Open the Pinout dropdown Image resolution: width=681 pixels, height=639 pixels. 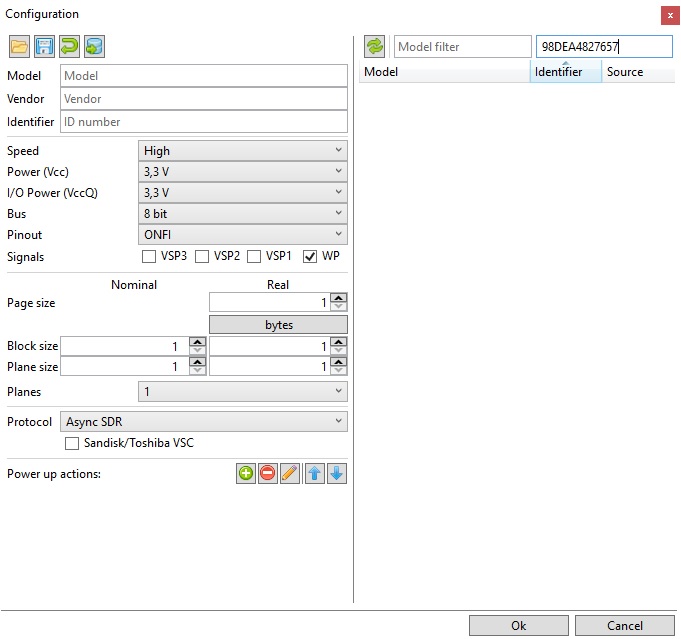[243, 235]
